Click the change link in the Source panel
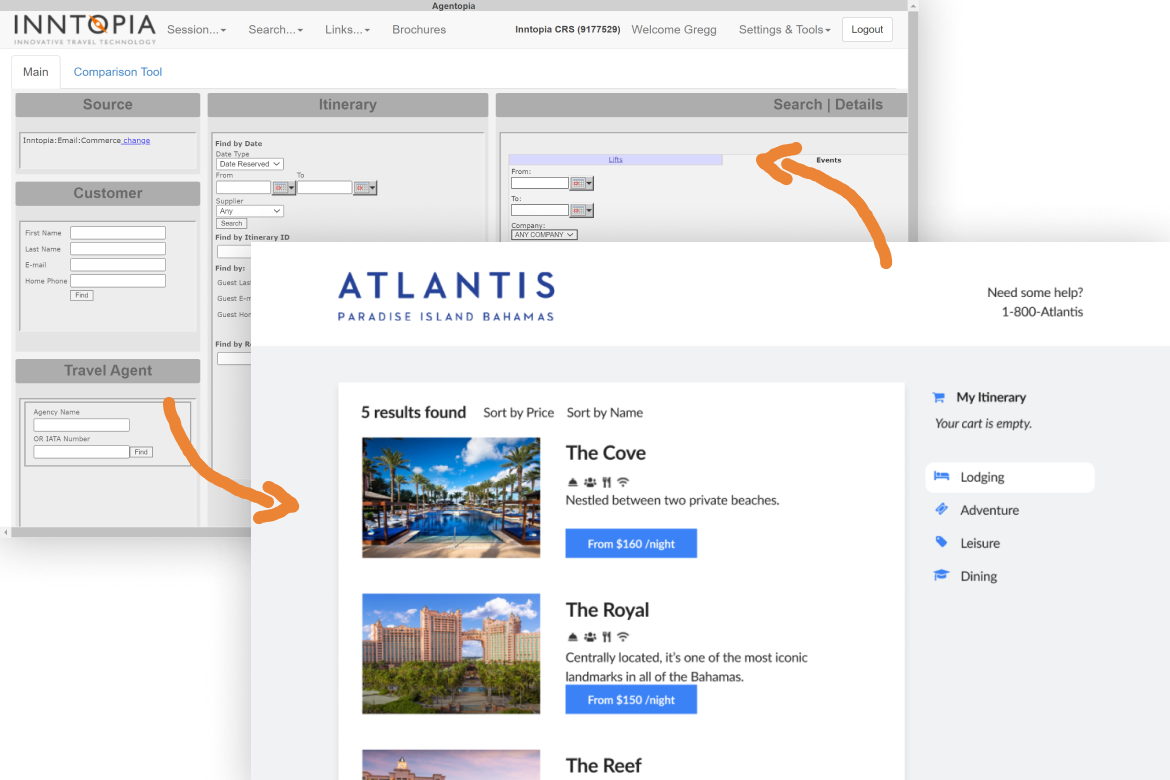 pos(134,140)
